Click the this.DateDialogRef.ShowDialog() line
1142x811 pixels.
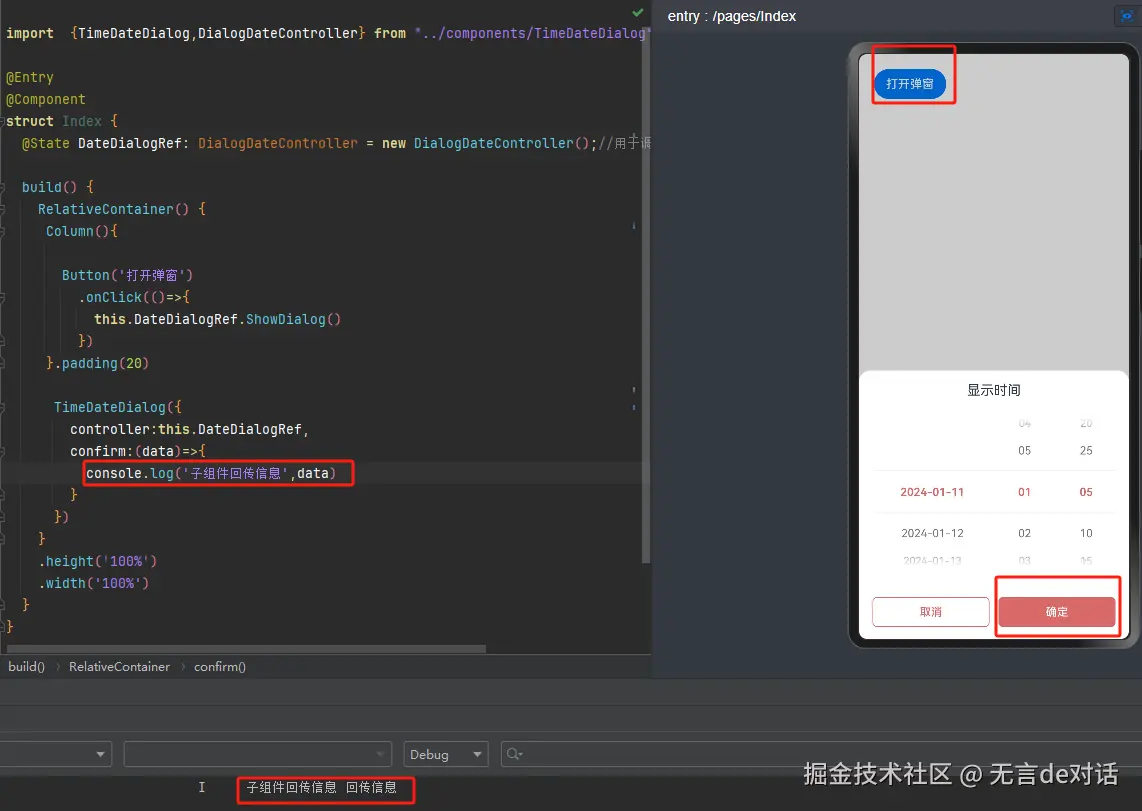click(217, 319)
